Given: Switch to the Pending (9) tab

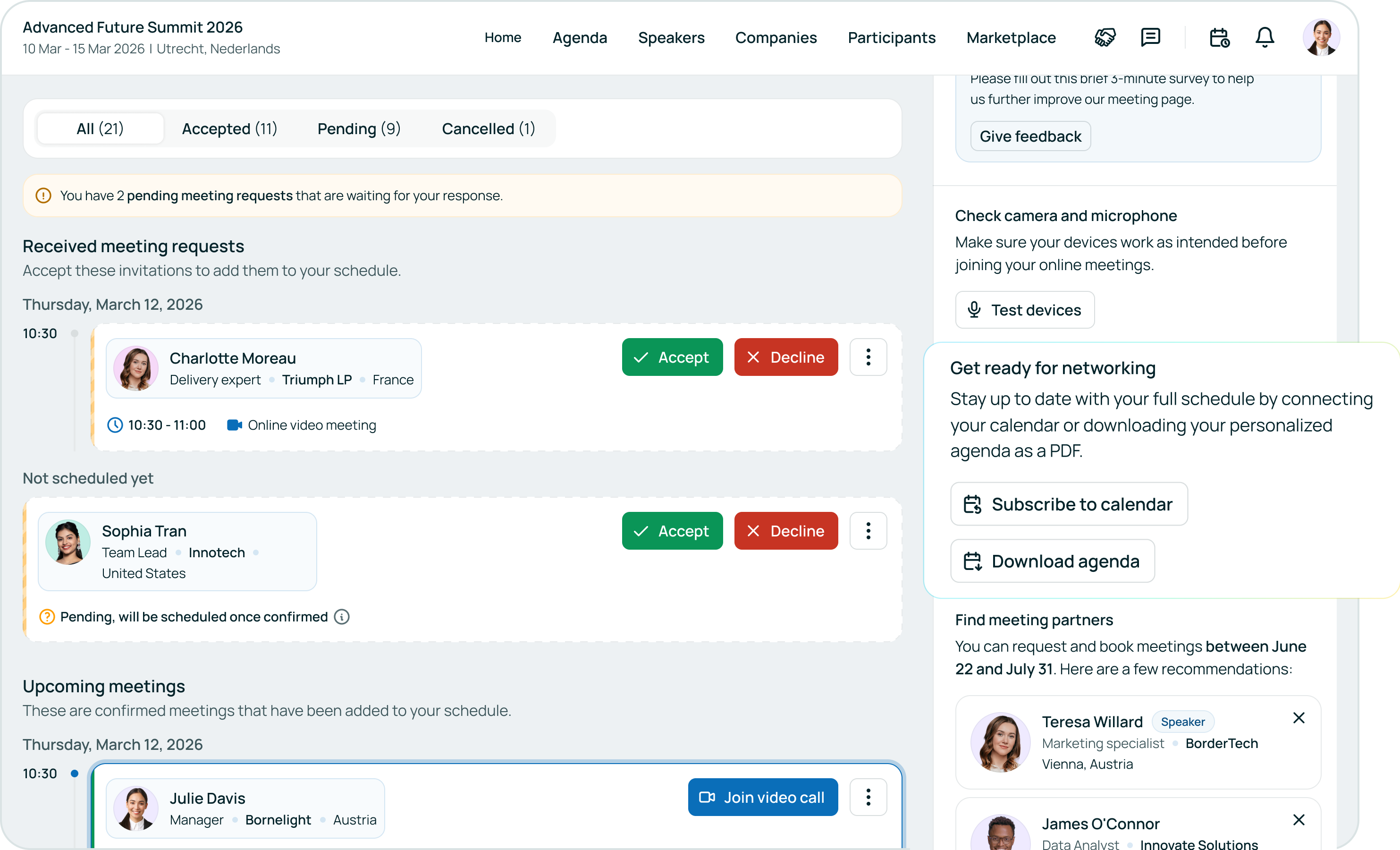Looking at the screenshot, I should [x=359, y=128].
